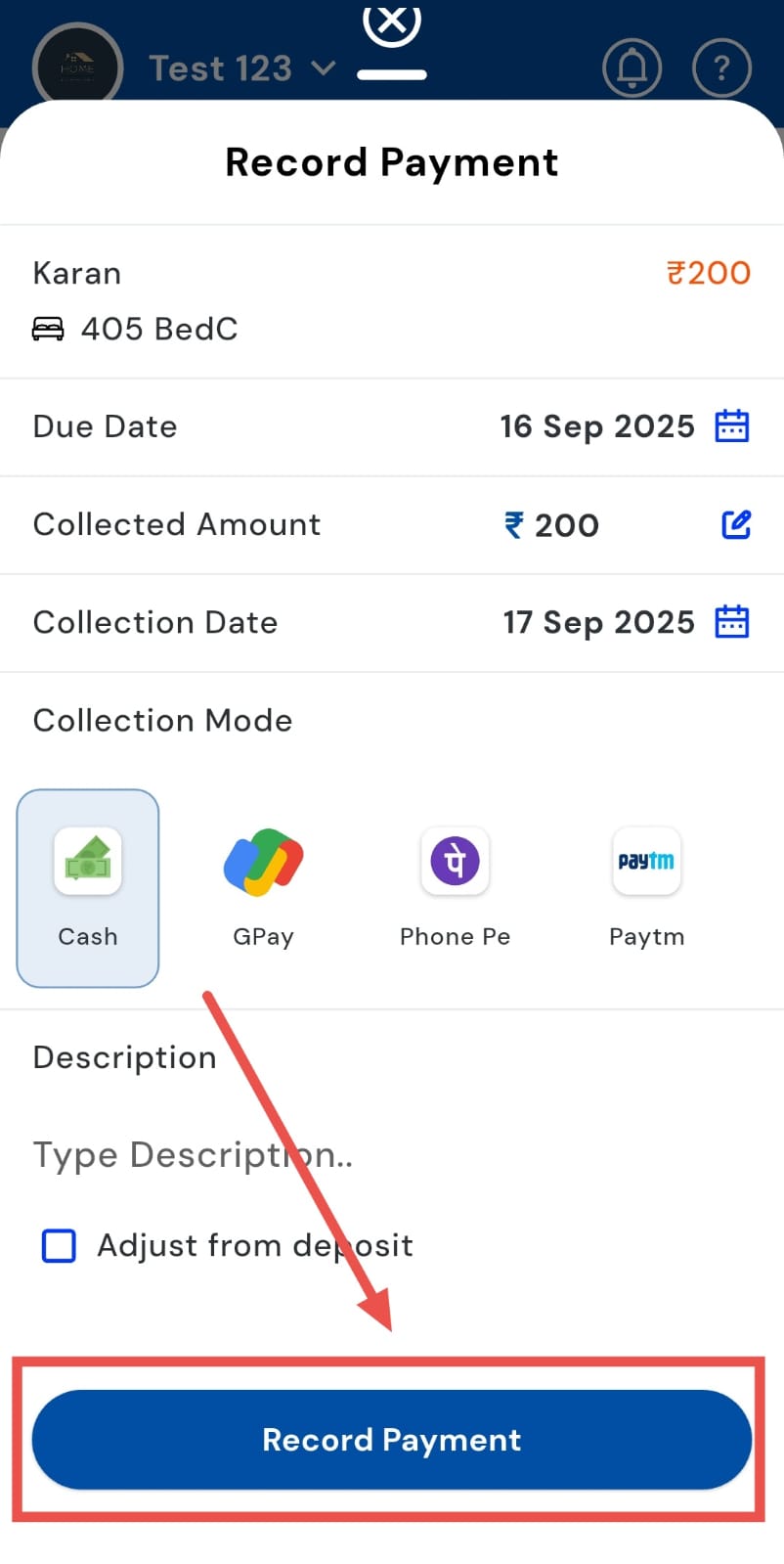
Task: Edit the Collected Amount value
Action: point(736,524)
